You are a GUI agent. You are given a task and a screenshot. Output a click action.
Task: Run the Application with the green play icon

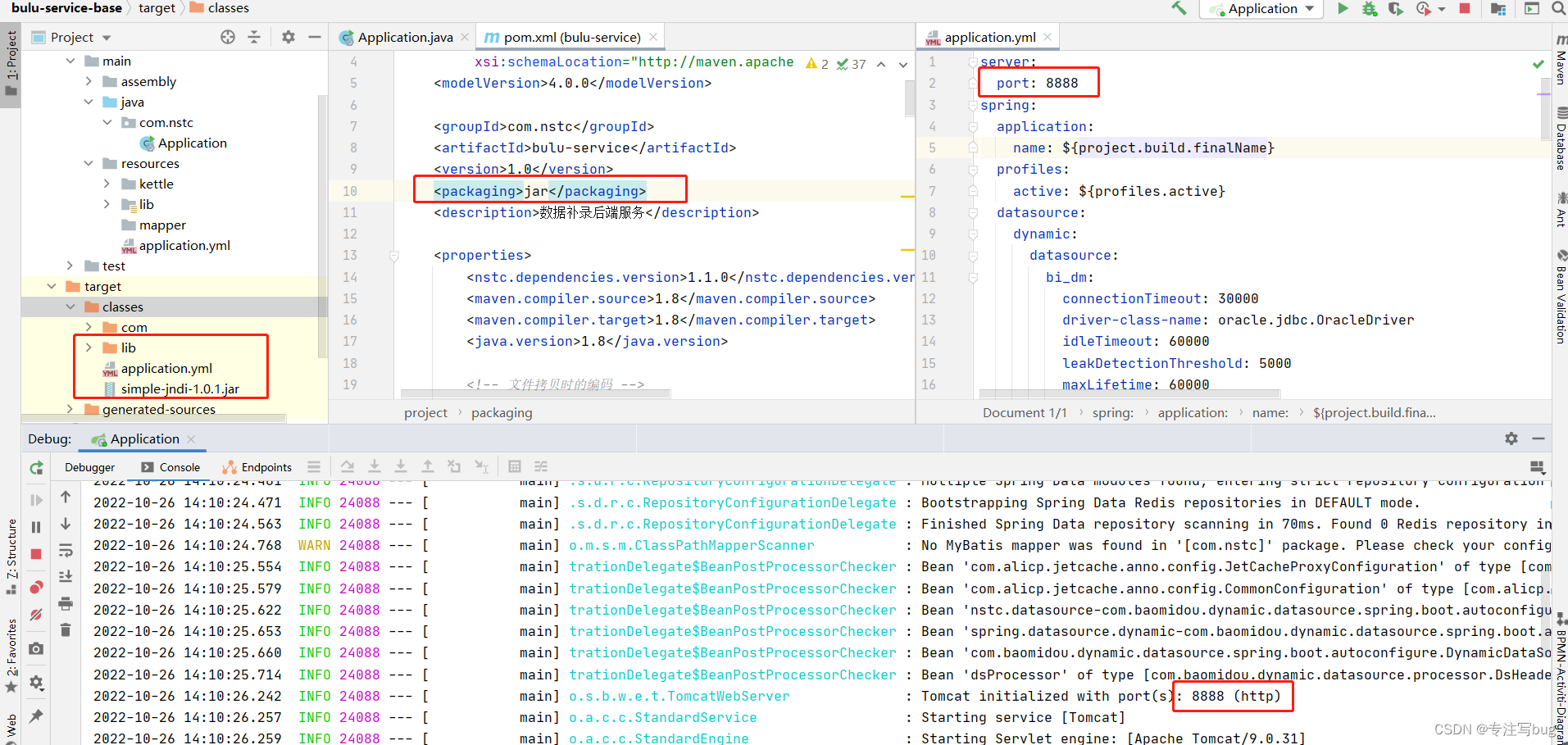click(x=1343, y=8)
